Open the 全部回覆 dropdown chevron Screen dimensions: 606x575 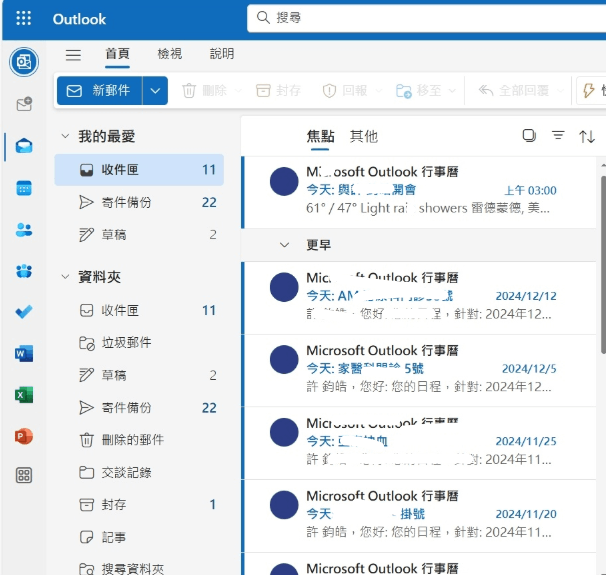(560, 91)
